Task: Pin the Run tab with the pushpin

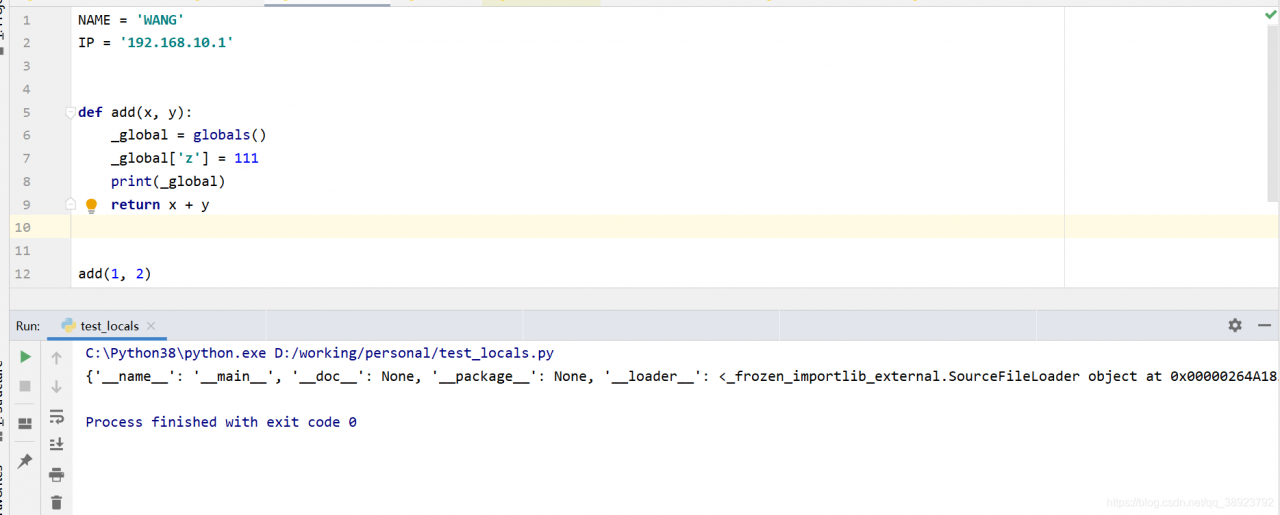Action: click(x=26, y=461)
